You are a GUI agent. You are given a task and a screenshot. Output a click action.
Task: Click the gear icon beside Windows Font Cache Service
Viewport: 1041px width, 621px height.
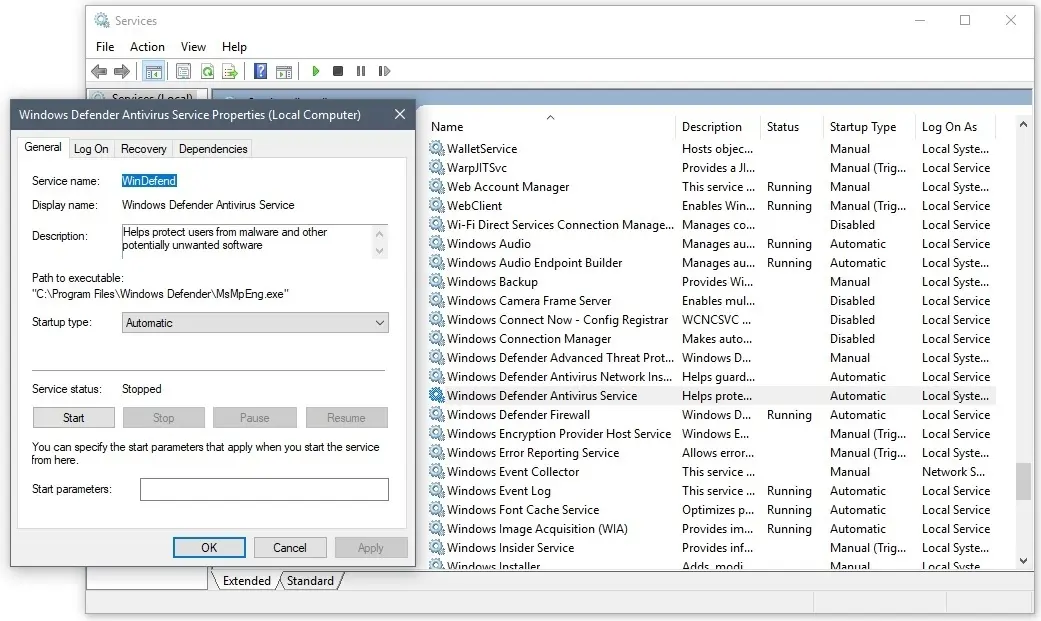(436, 509)
